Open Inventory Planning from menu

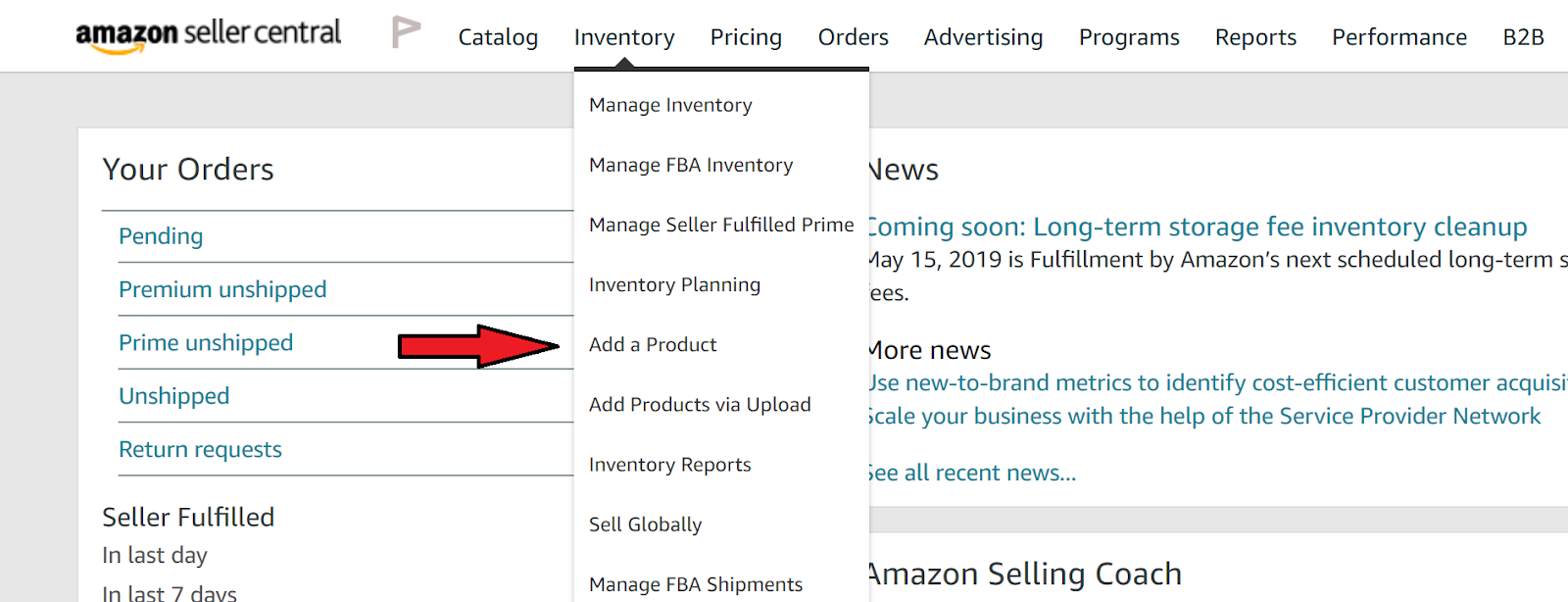(x=674, y=284)
